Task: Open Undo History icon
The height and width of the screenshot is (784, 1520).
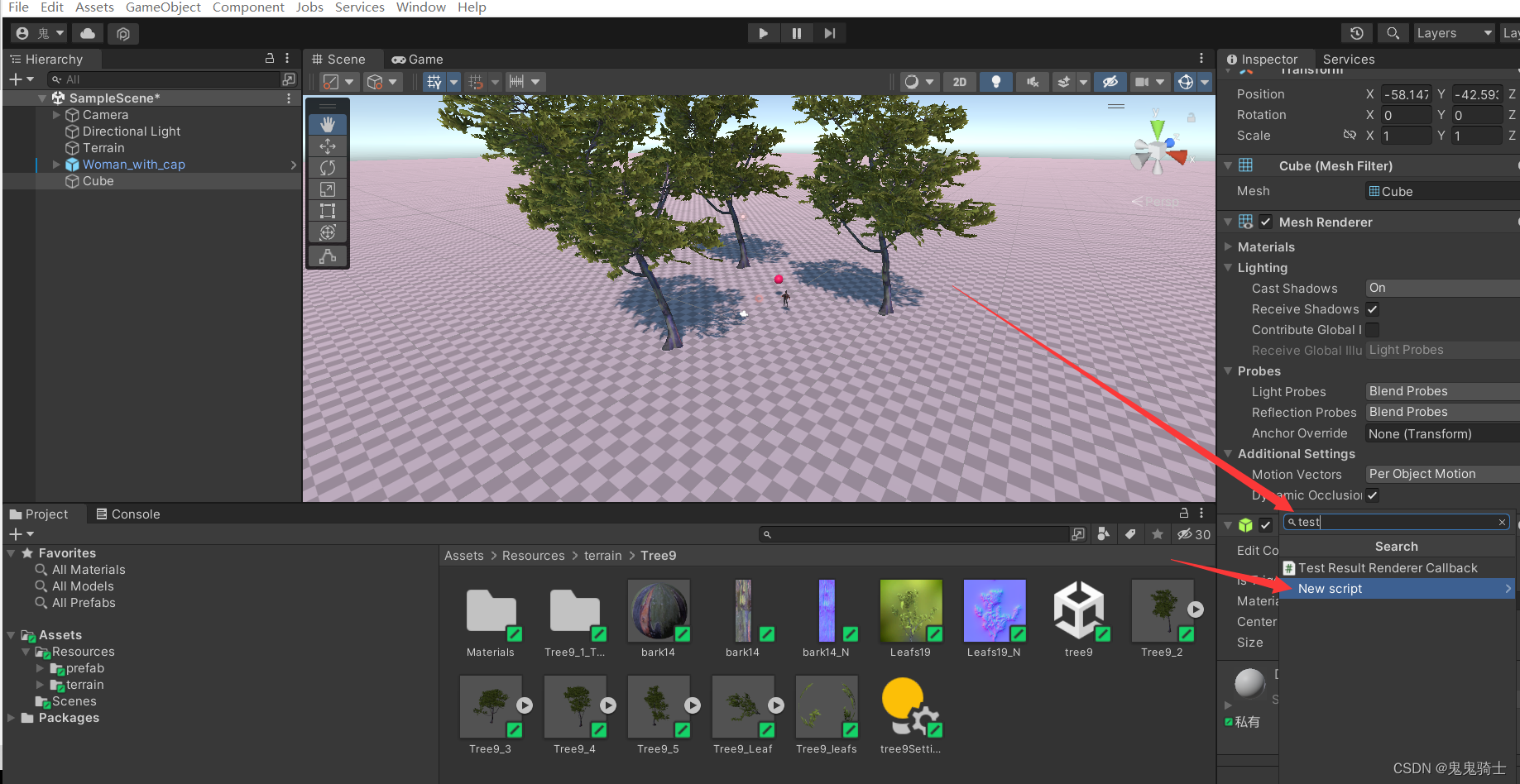Action: (1356, 33)
